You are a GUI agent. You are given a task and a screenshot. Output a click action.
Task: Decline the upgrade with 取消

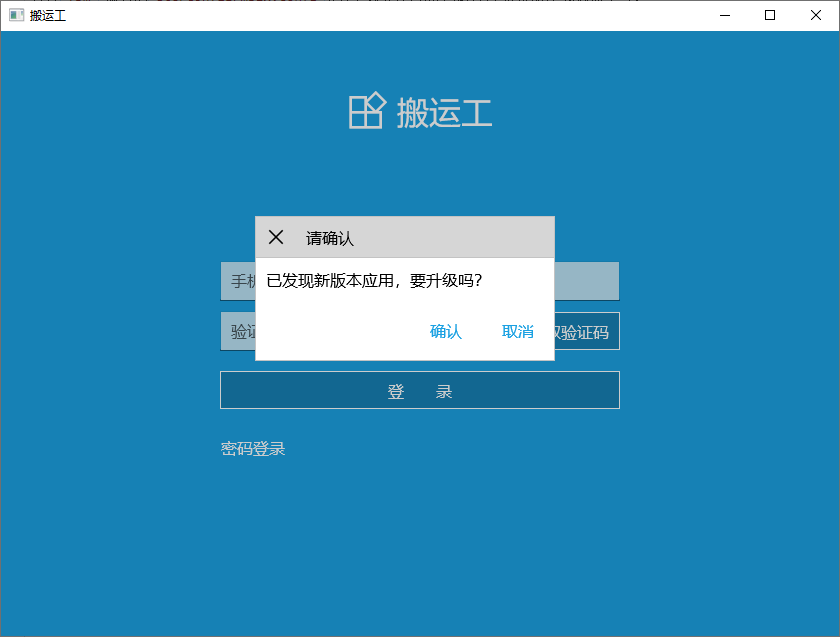point(518,332)
